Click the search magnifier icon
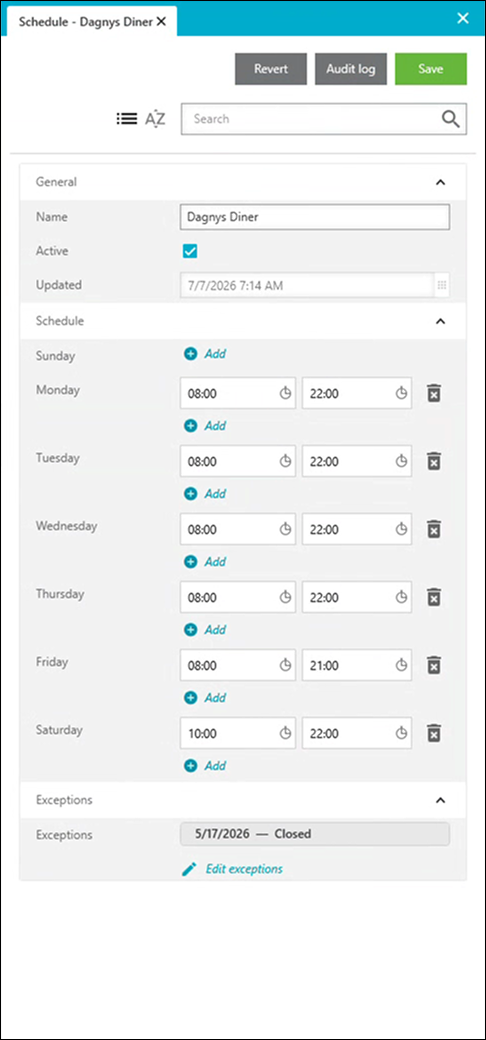This screenshot has width=486, height=1040. coord(451,119)
